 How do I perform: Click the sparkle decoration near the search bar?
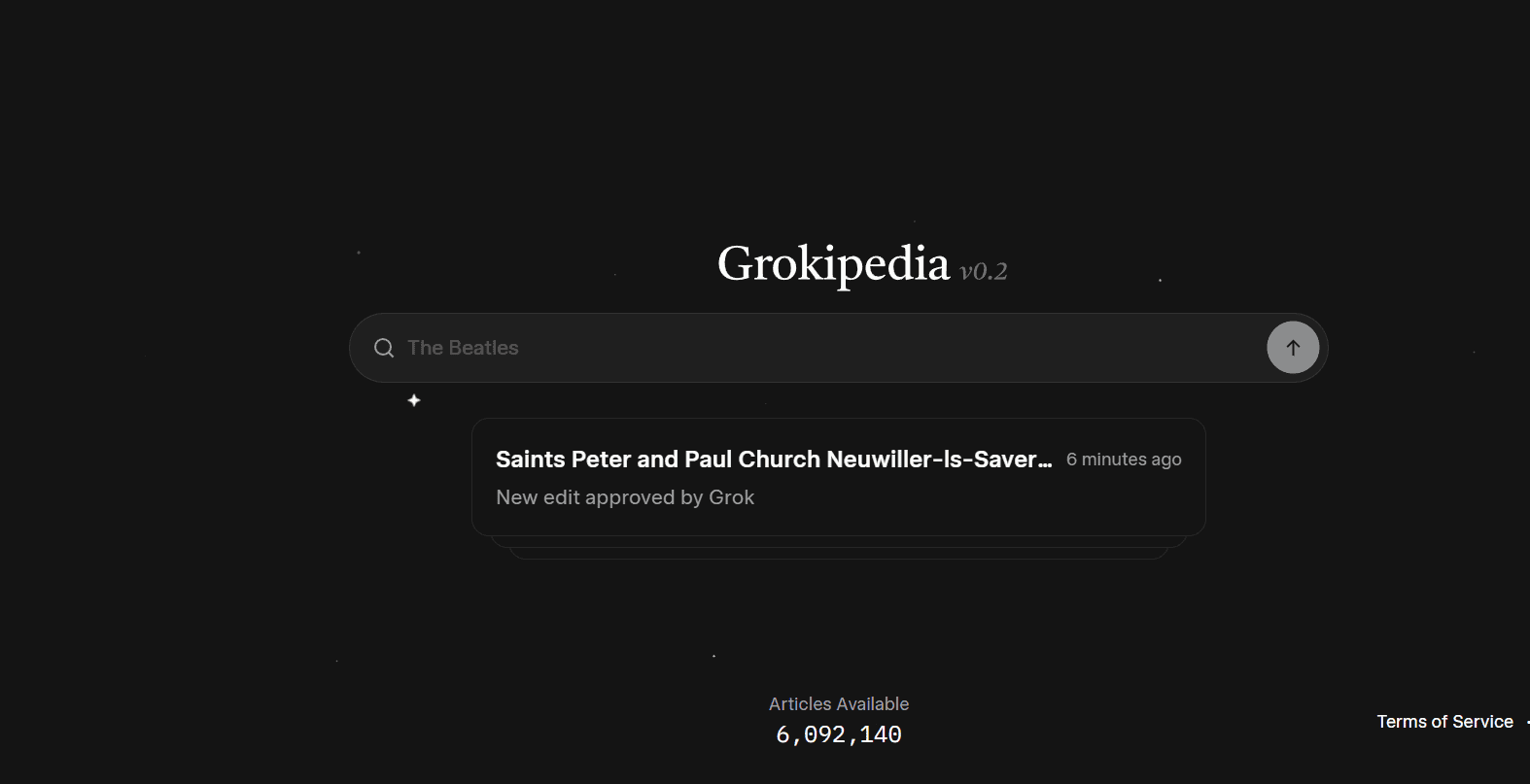[x=413, y=399]
